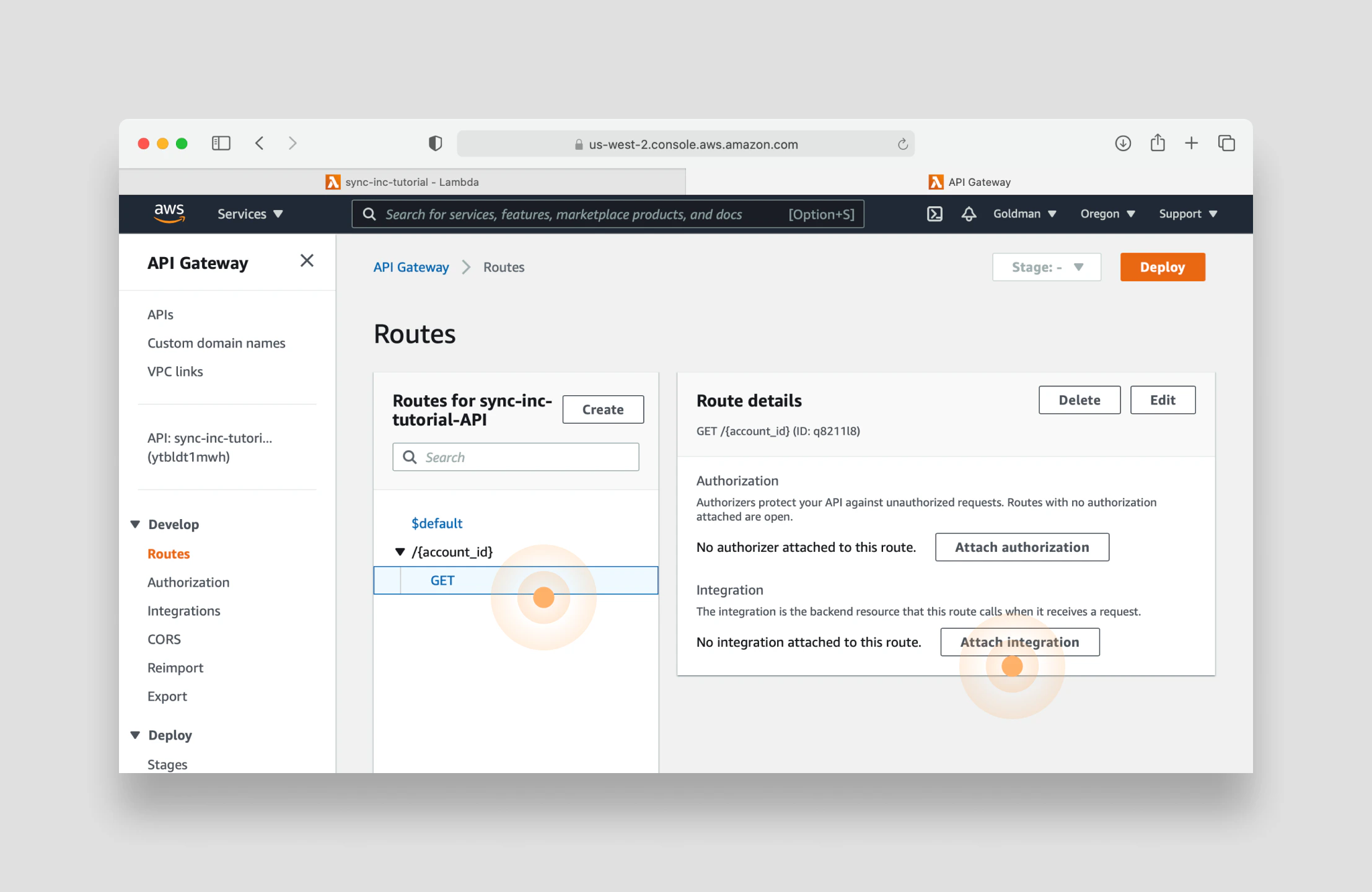This screenshot has height=892, width=1372.
Task: Open Integrations in the sidebar
Action: tap(184, 611)
